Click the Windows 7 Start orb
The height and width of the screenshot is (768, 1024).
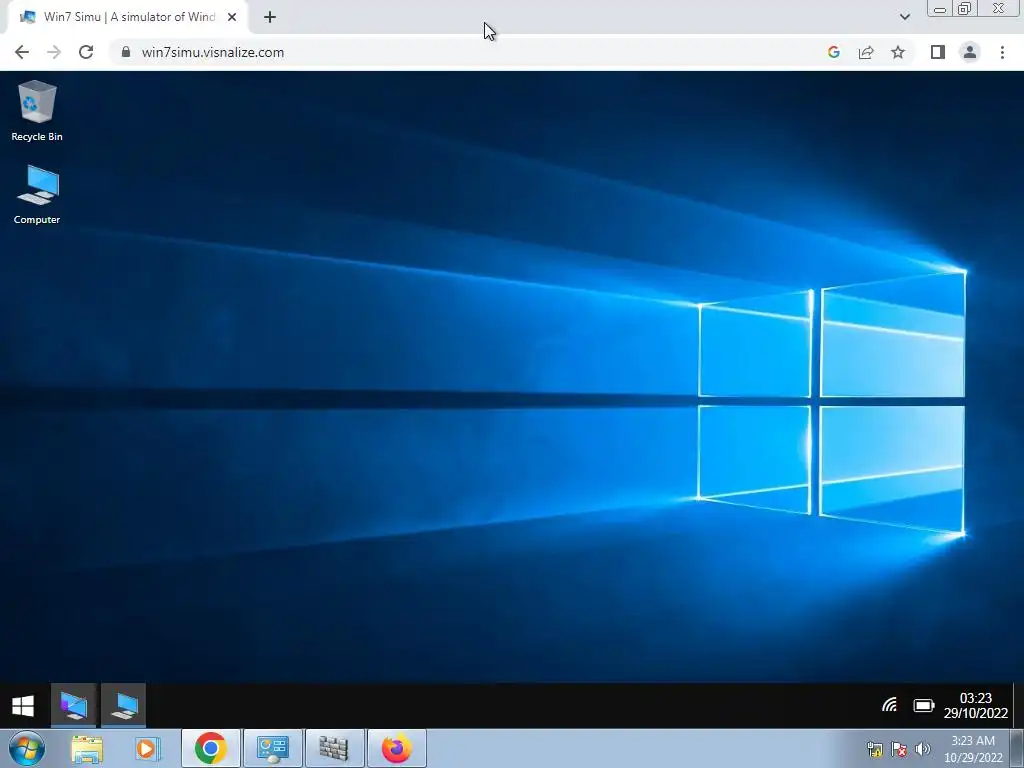(27, 748)
